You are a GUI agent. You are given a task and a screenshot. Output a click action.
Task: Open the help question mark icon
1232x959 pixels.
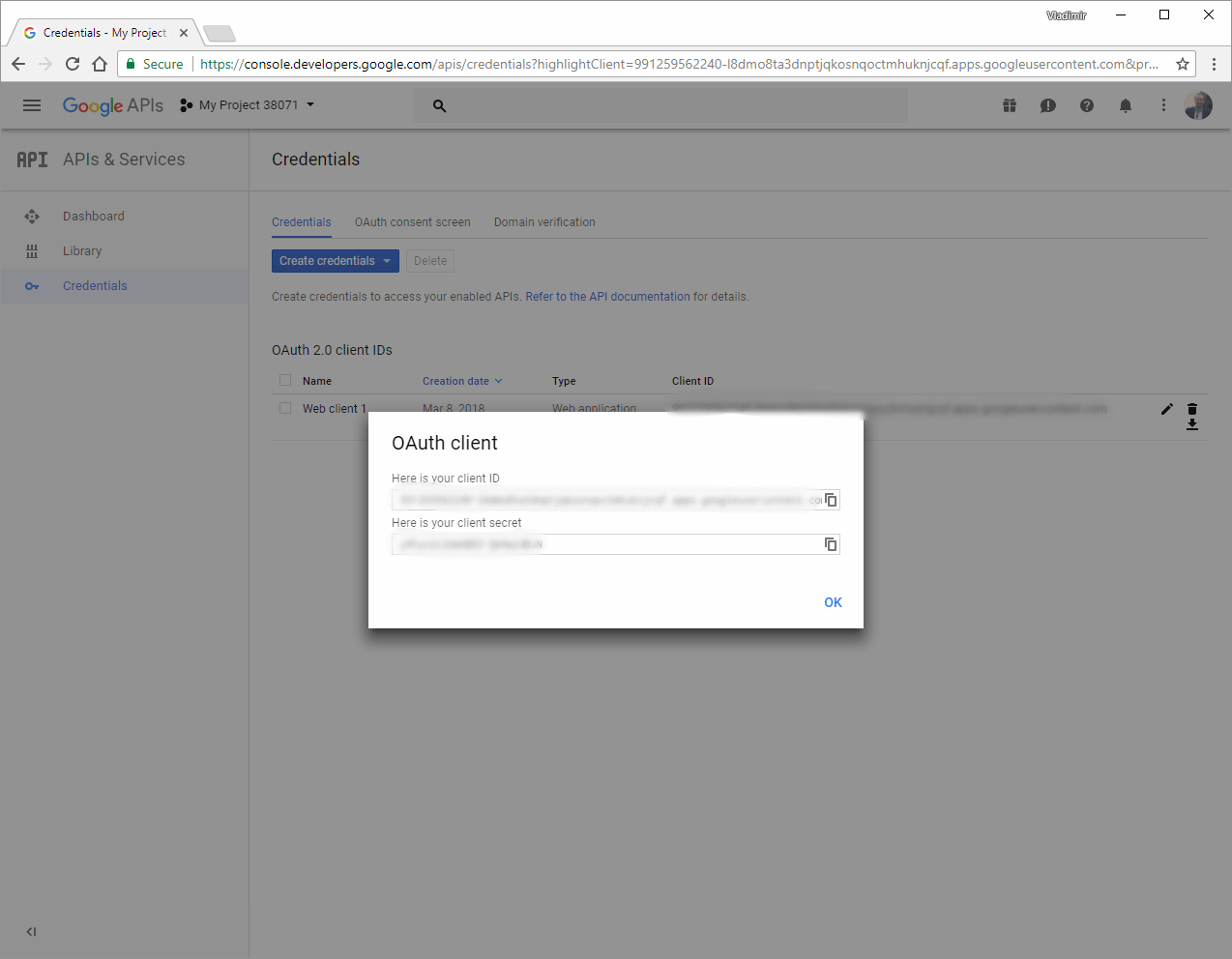pyautogui.click(x=1087, y=105)
